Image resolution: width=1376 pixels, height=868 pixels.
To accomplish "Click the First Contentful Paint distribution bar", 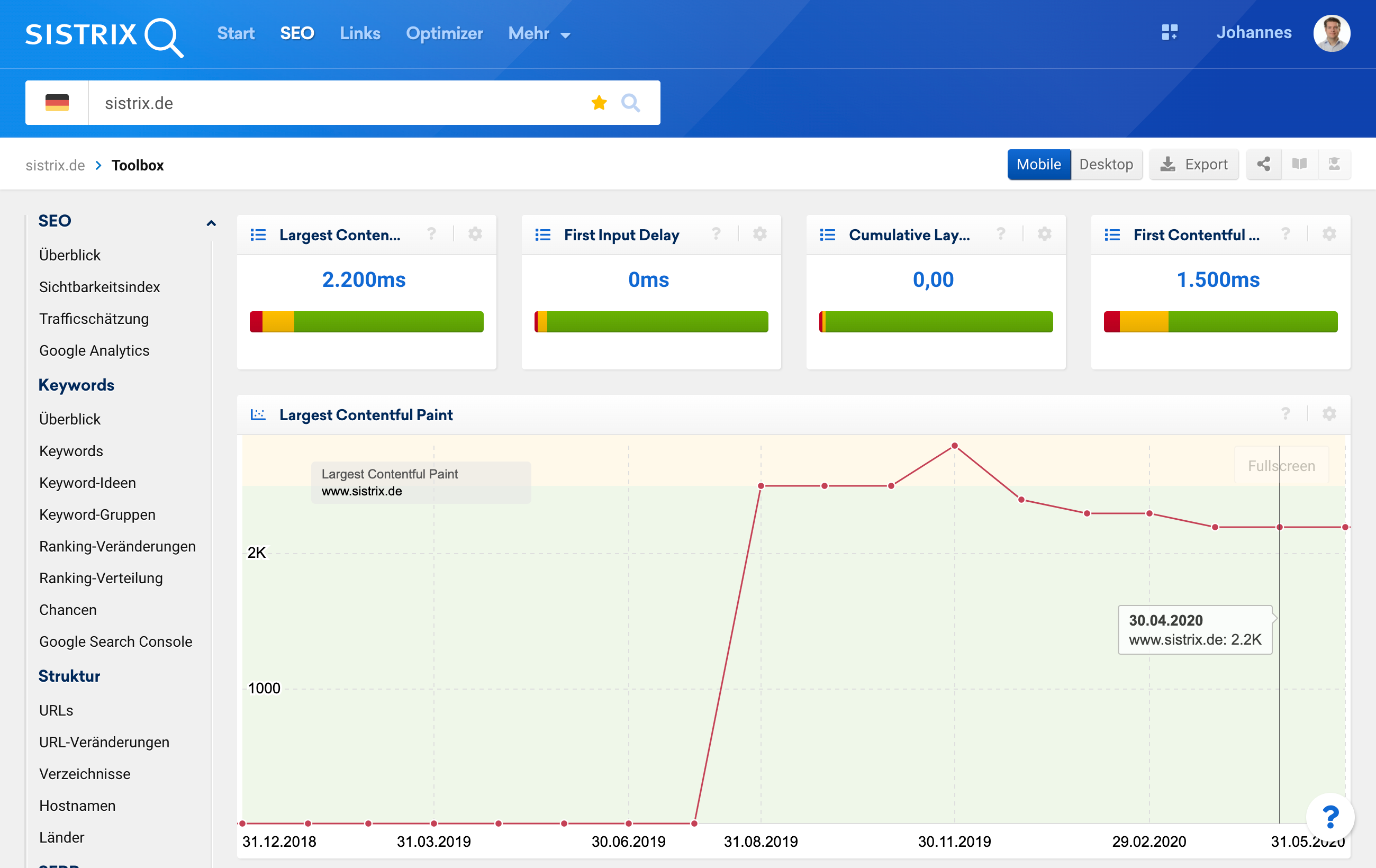I will [1220, 322].
